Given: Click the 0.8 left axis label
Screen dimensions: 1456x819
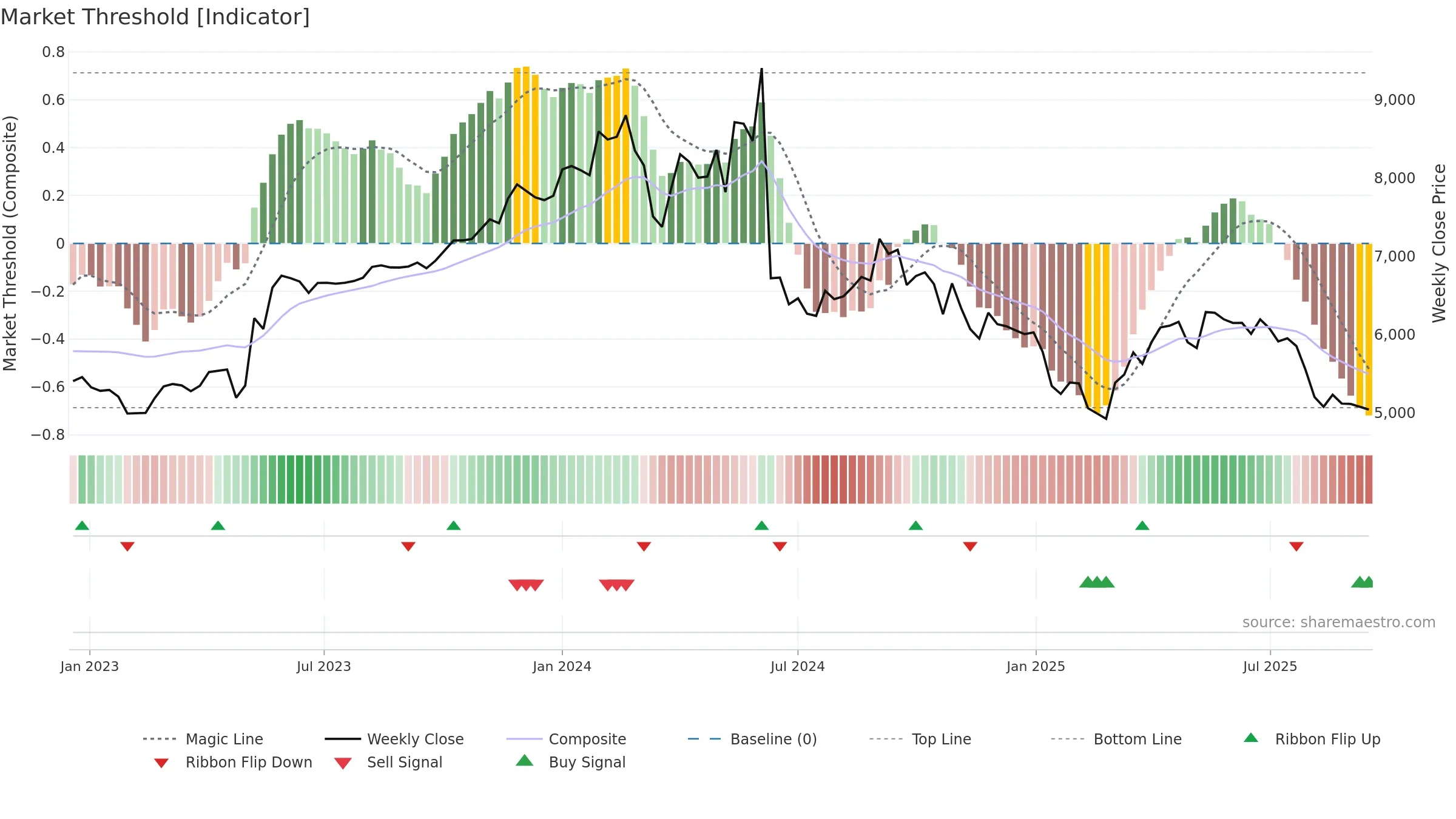Looking at the screenshot, I should coord(53,52).
